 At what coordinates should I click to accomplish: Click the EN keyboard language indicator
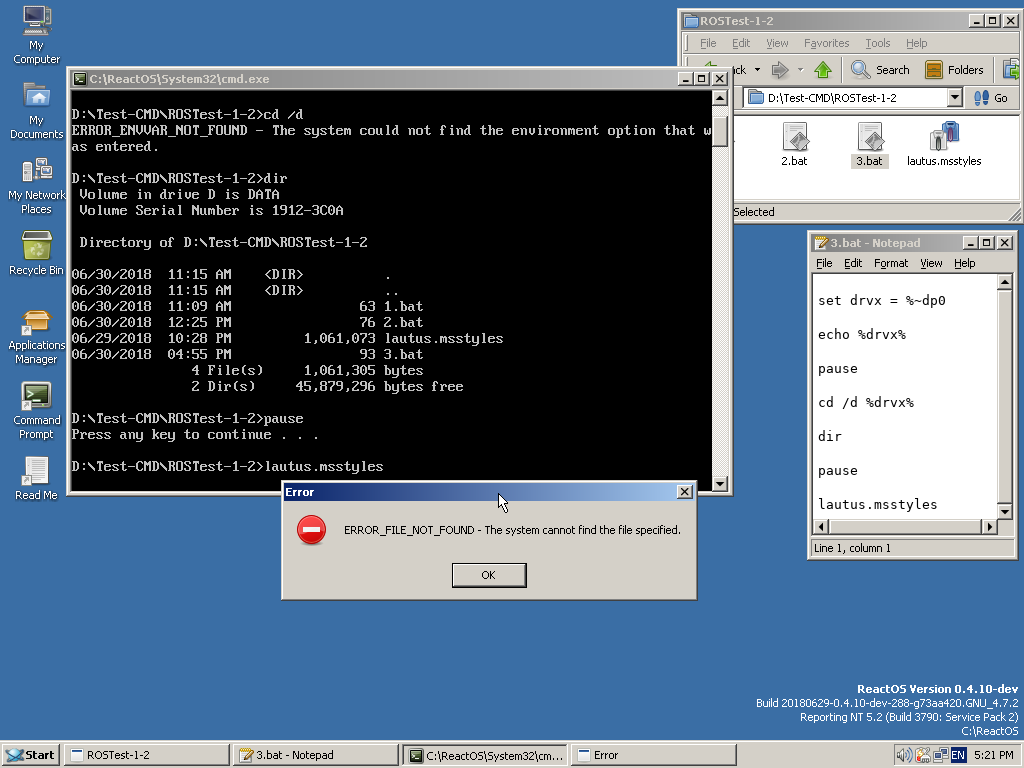click(x=958, y=755)
